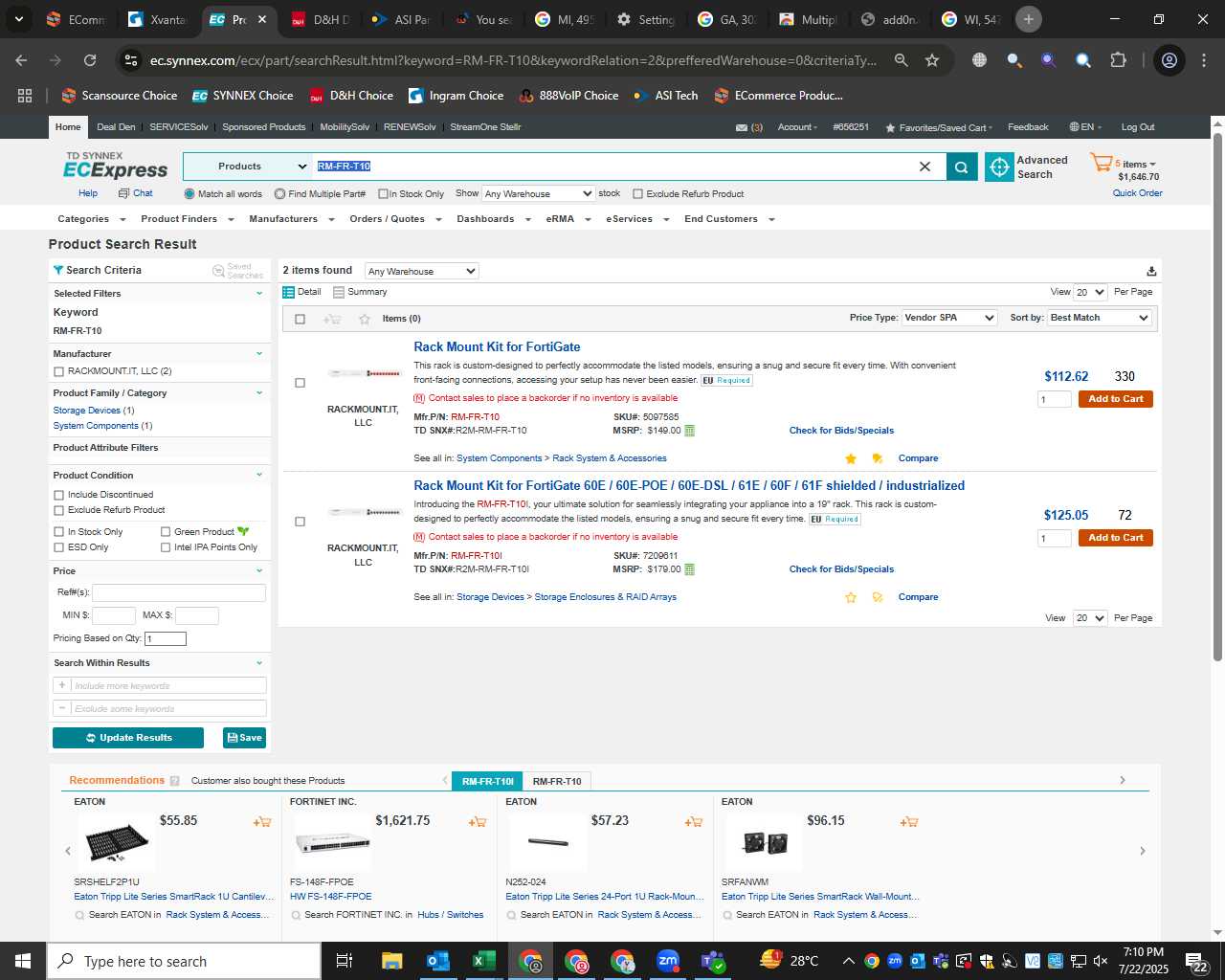This screenshot has height=980, width=1225.
Task: Open the shopping cart icon
Action: [x=1101, y=163]
